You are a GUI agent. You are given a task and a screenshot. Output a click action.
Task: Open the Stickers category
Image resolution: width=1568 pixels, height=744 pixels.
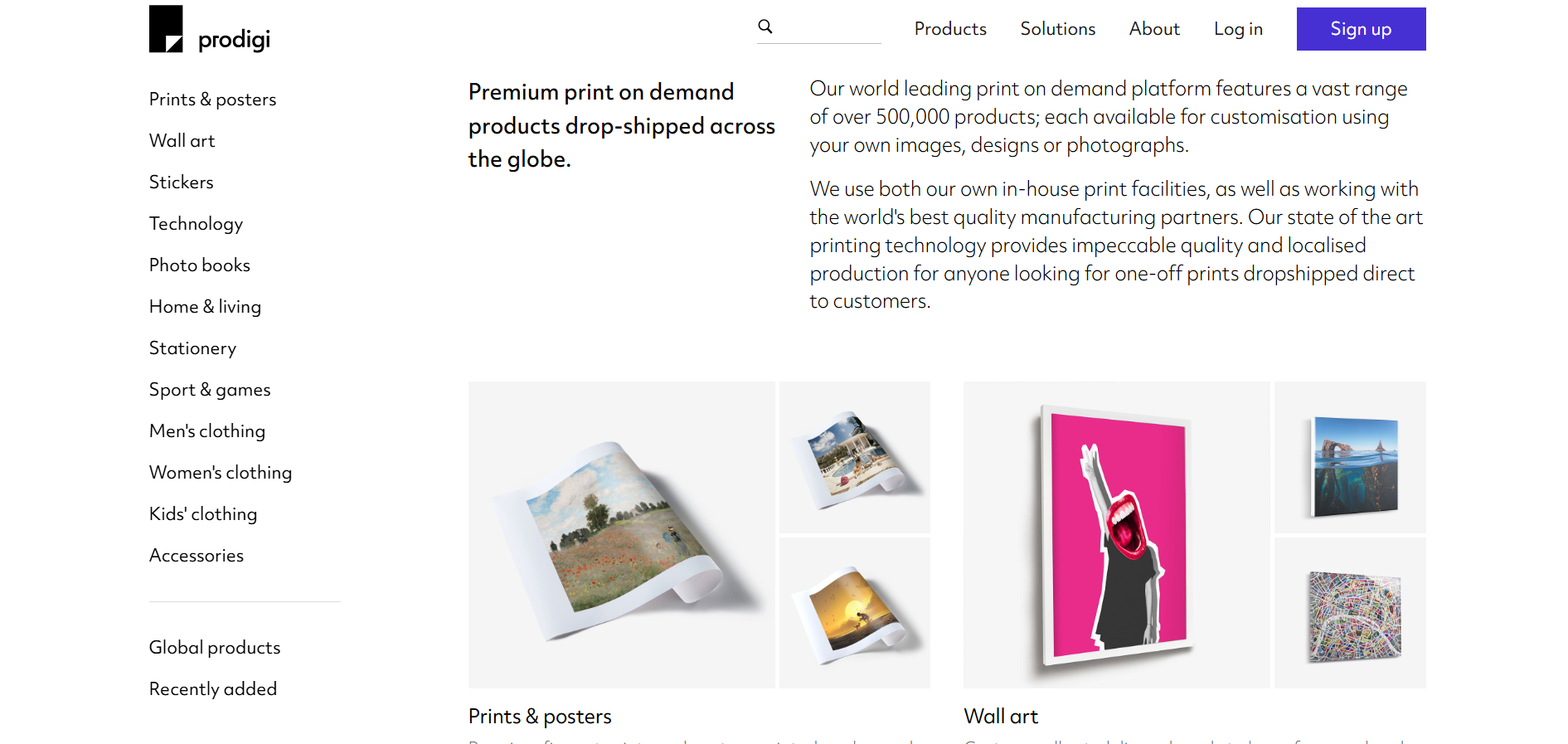[181, 182]
